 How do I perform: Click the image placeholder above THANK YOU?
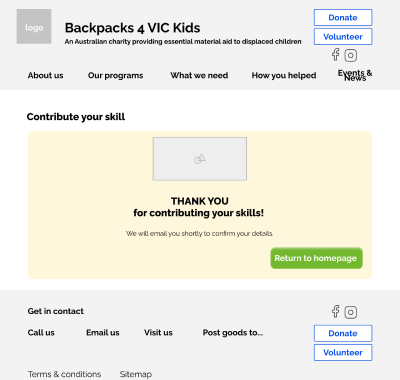coord(200,159)
